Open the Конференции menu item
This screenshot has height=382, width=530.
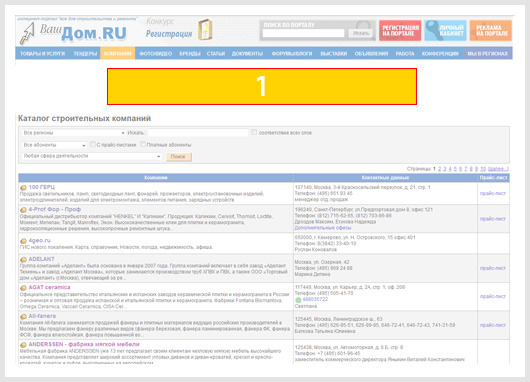pos(440,53)
